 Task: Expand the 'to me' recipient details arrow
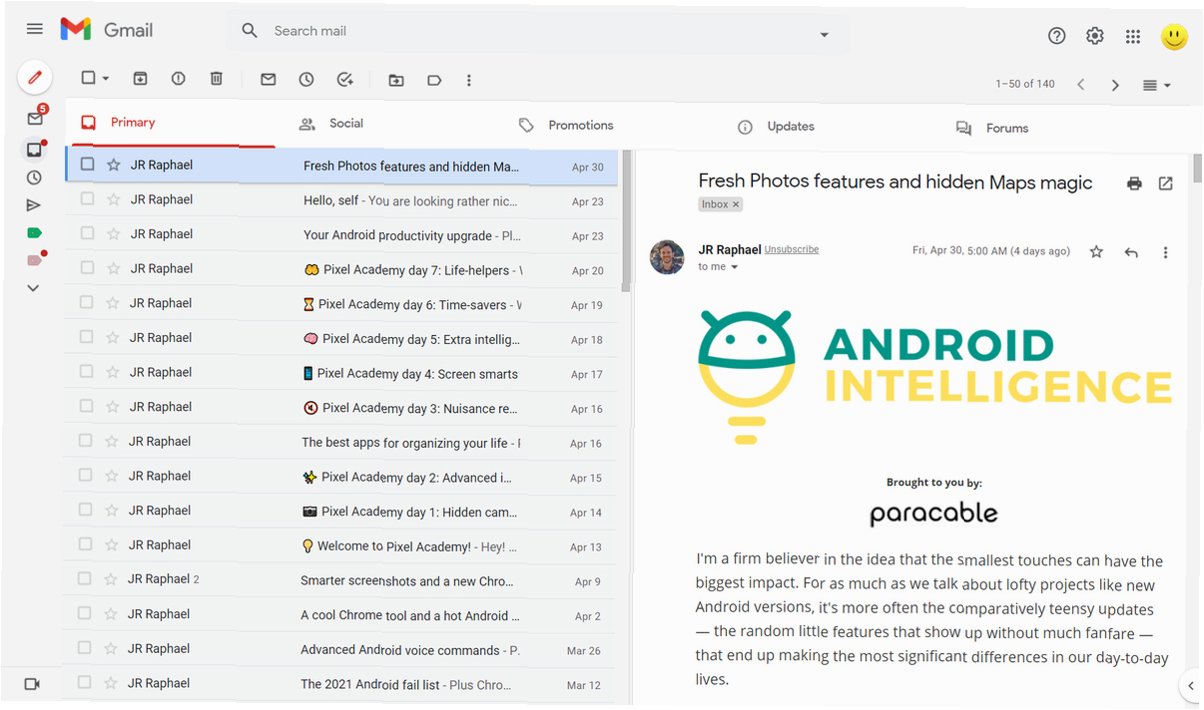click(734, 268)
